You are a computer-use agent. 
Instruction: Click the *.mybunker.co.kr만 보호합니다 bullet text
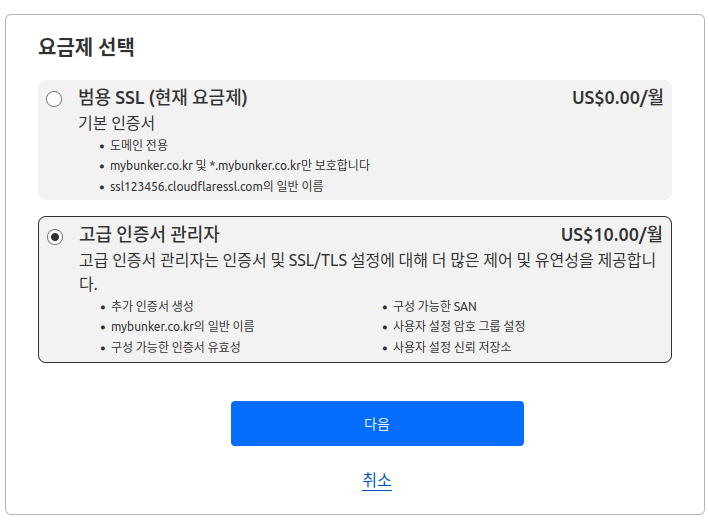click(x=240, y=165)
